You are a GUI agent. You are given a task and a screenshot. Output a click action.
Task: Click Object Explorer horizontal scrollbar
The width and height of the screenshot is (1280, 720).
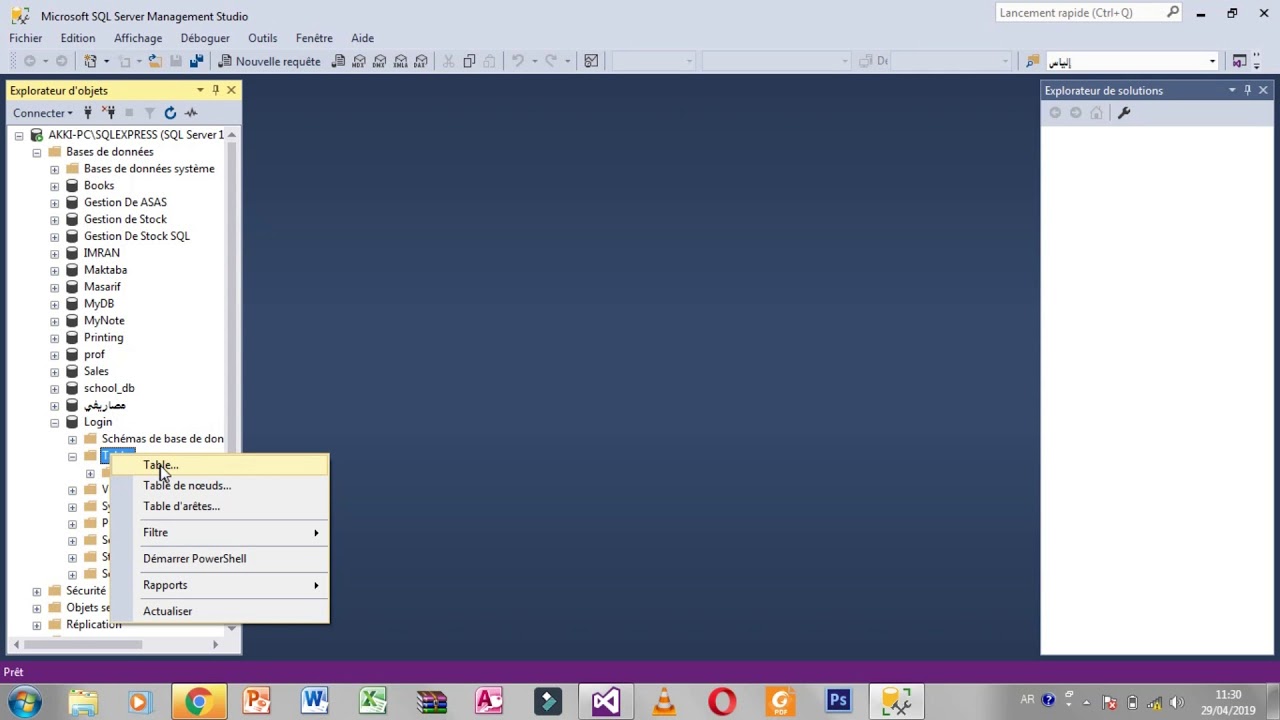pos(80,644)
